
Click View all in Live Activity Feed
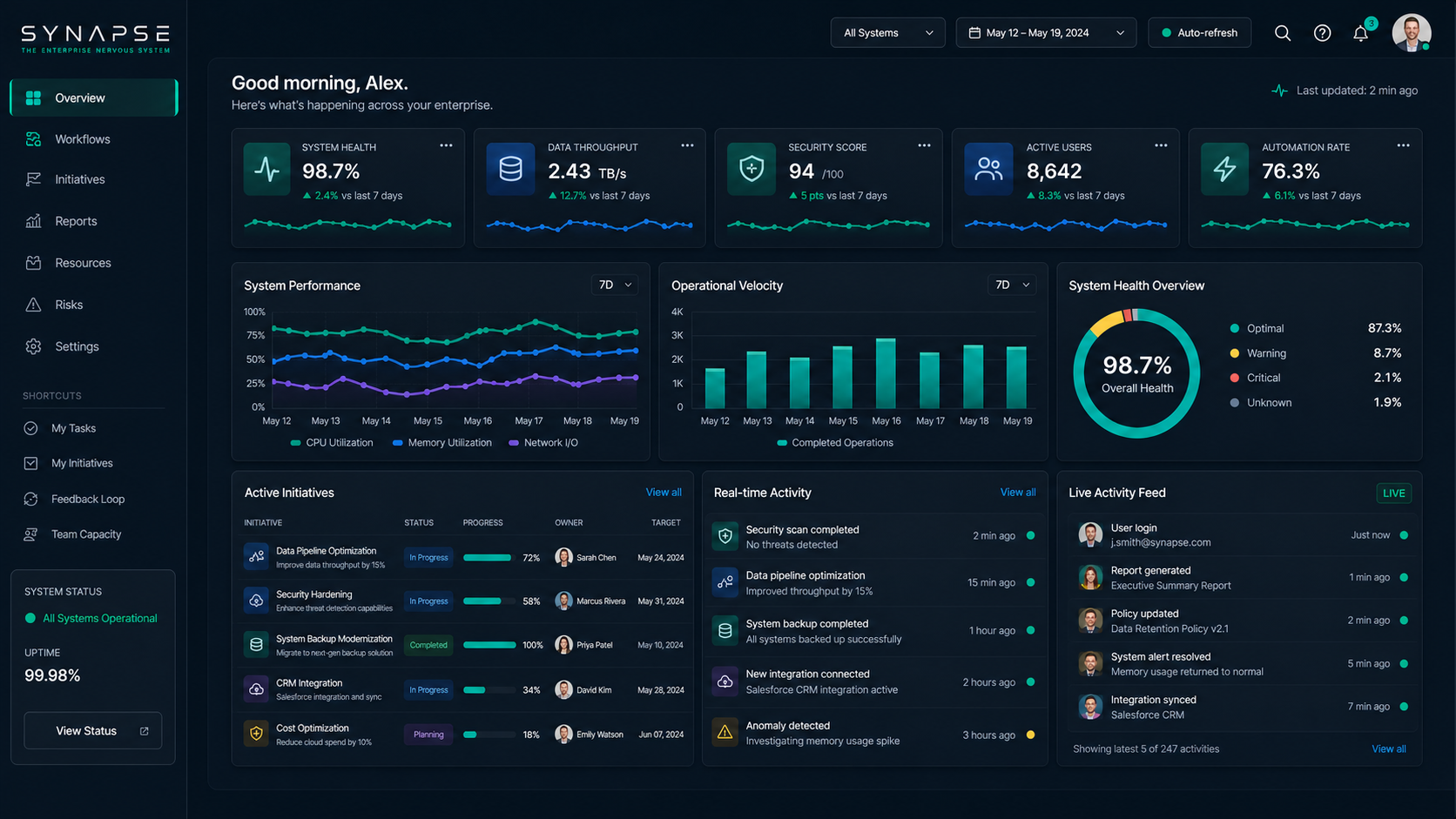(x=1389, y=749)
